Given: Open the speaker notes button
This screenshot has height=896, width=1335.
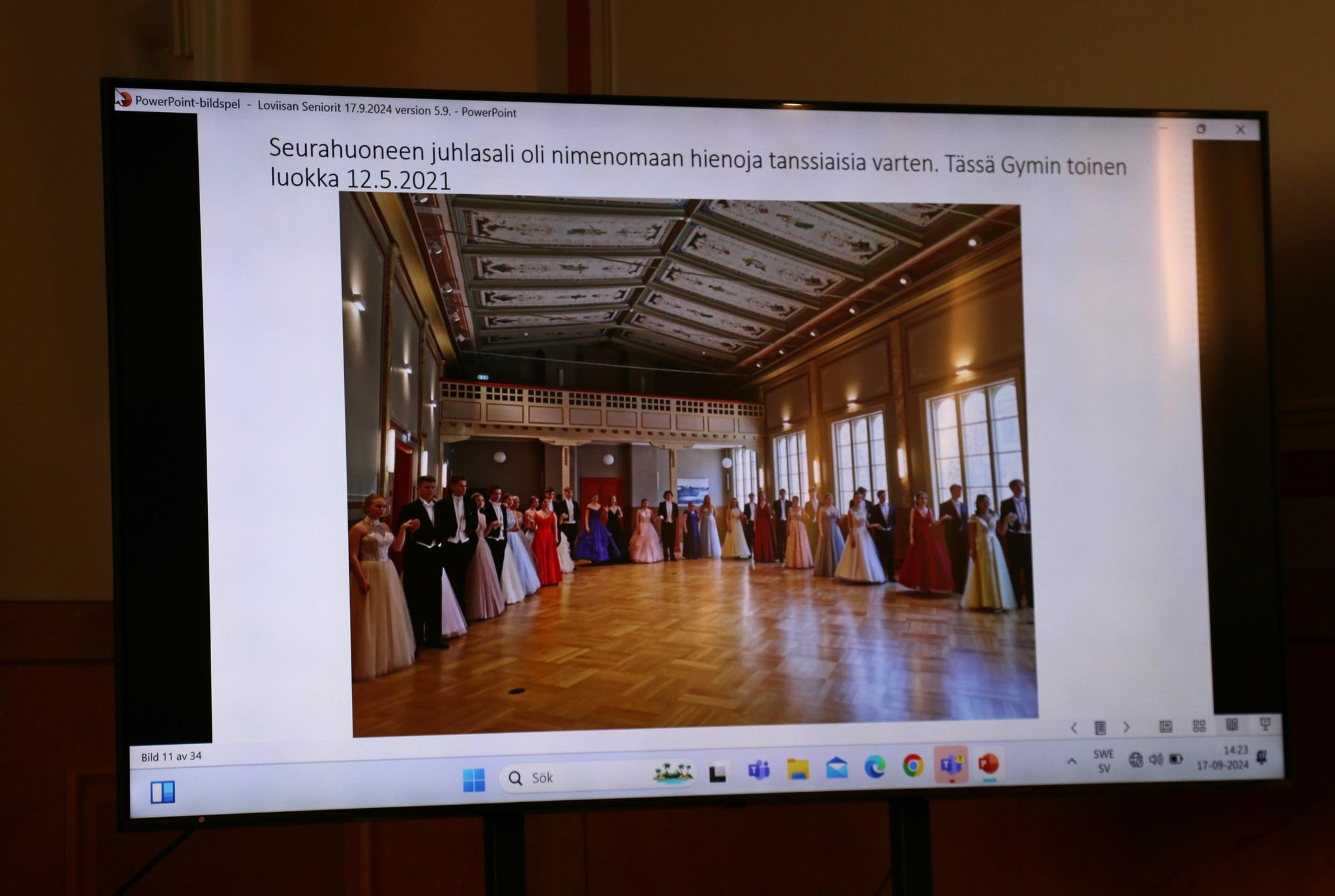Looking at the screenshot, I should [1100, 727].
